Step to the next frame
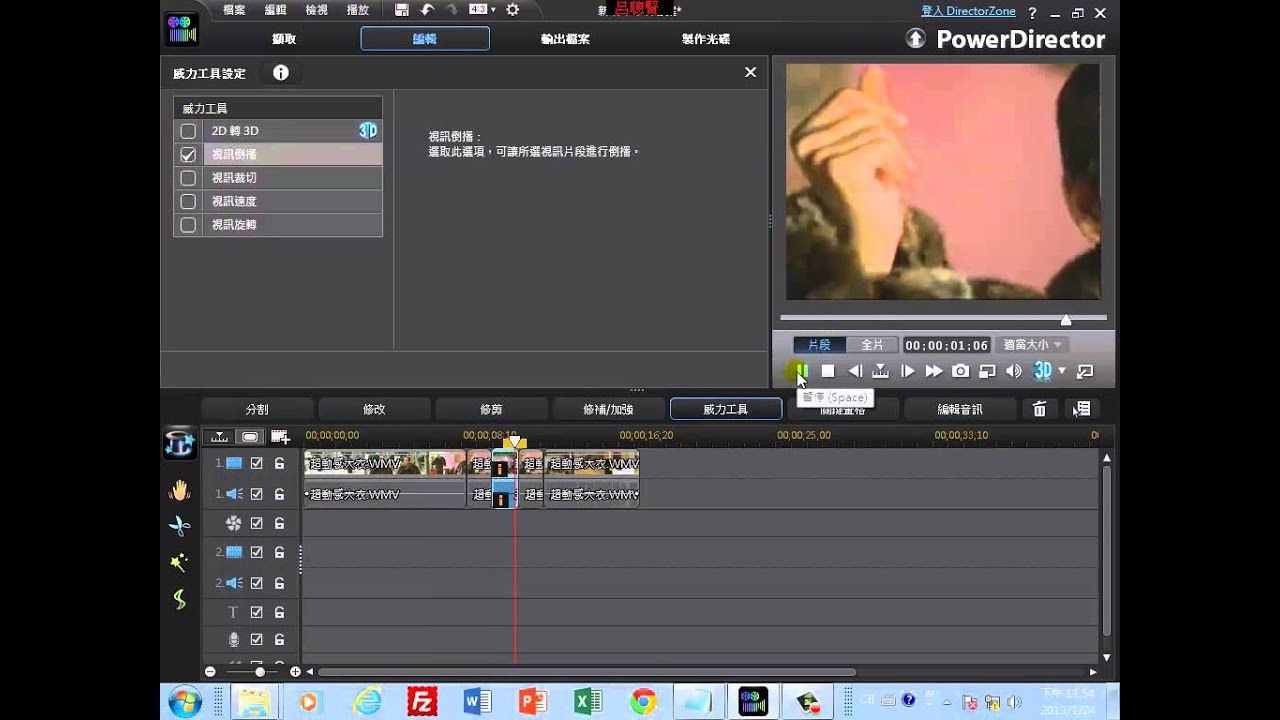 pos(908,371)
